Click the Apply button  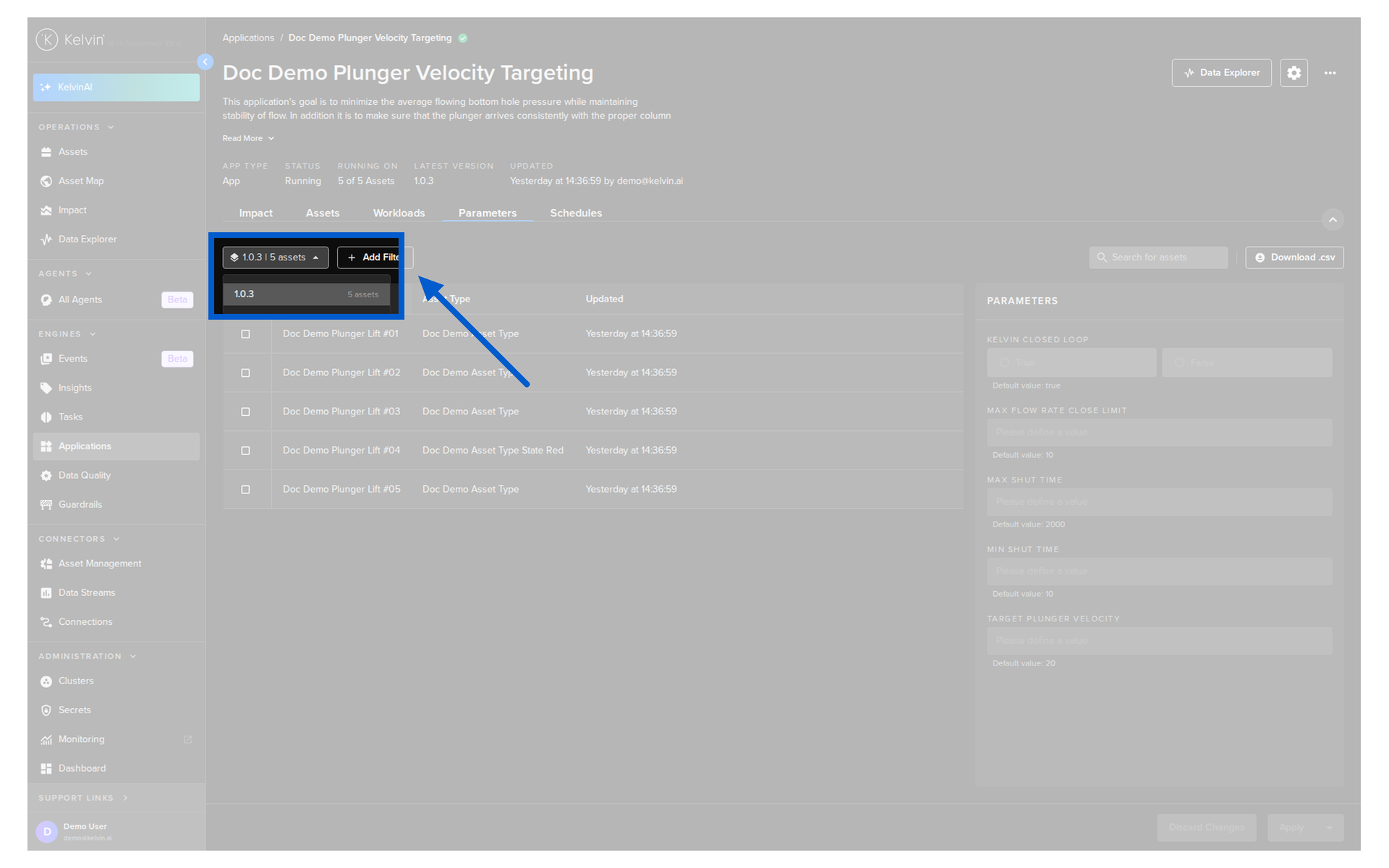(1292, 827)
